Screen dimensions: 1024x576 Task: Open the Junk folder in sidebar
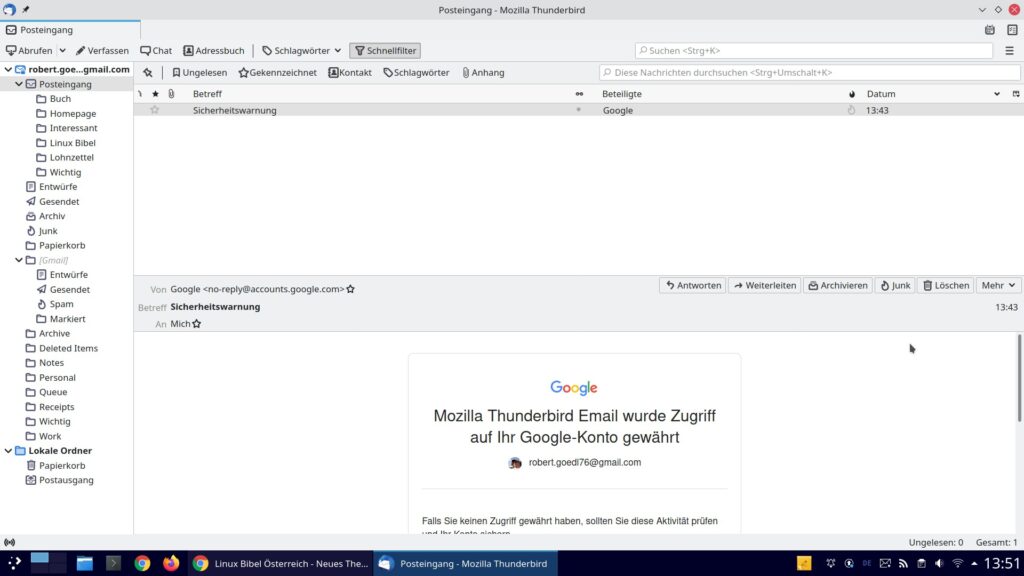(x=48, y=231)
